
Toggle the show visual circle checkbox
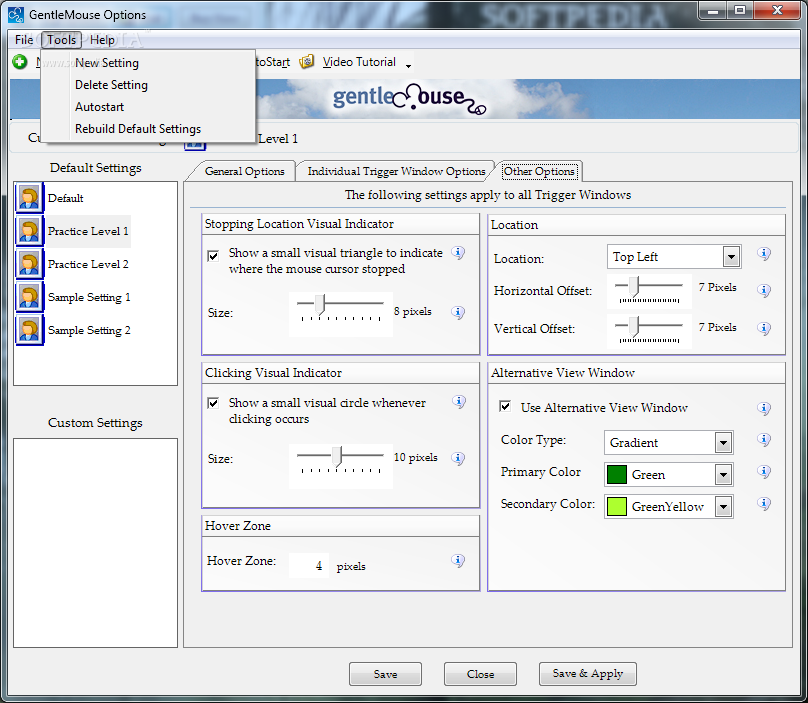click(x=213, y=403)
